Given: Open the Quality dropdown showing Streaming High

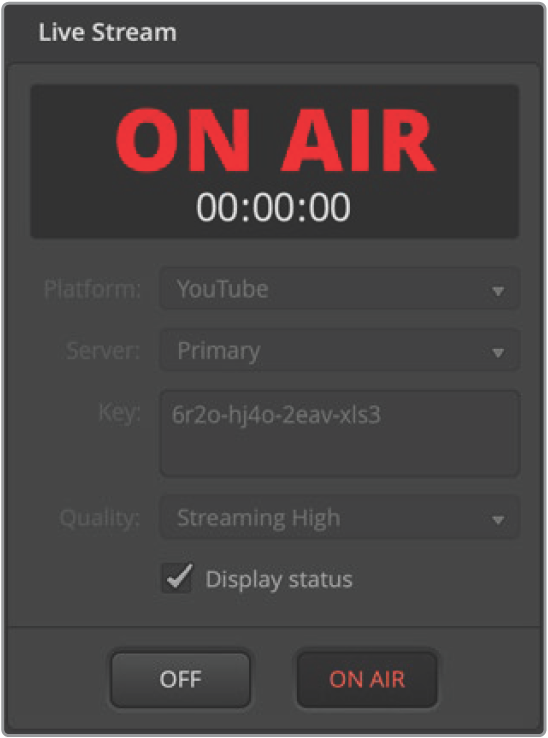Looking at the screenshot, I should tap(339, 518).
